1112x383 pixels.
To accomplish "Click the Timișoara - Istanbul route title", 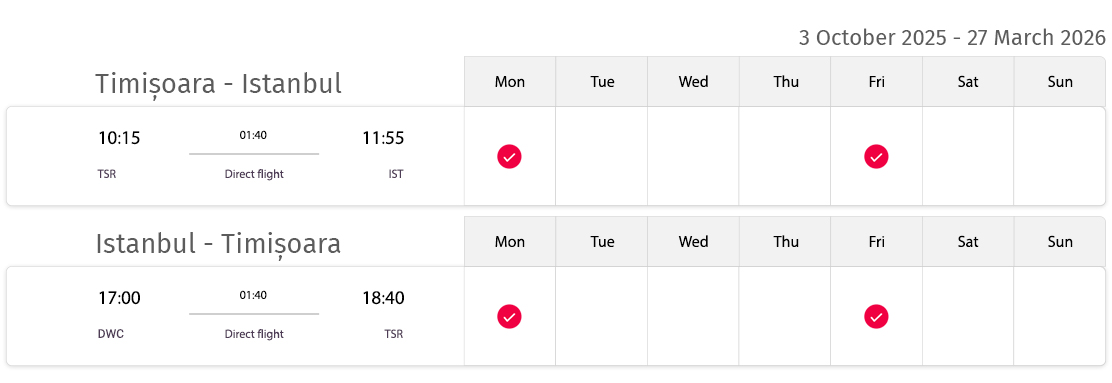I will 218,84.
